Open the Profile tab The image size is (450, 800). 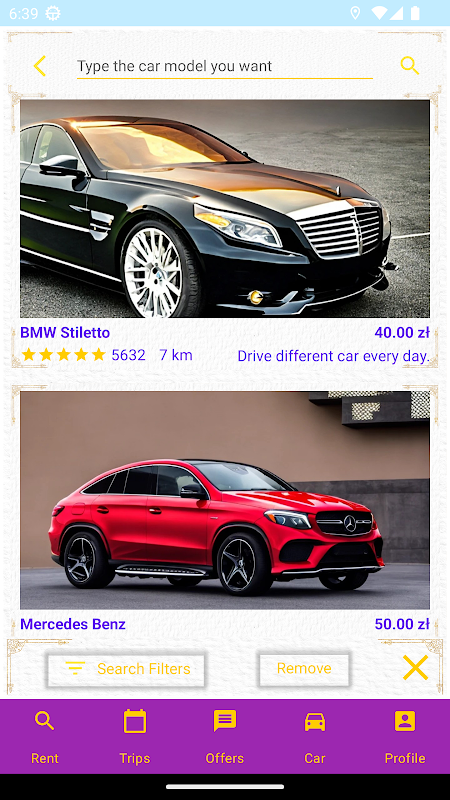[405, 736]
